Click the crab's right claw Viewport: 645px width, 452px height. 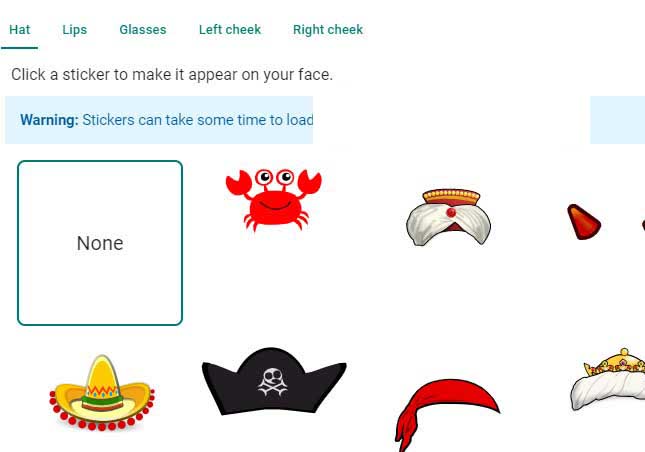click(309, 181)
